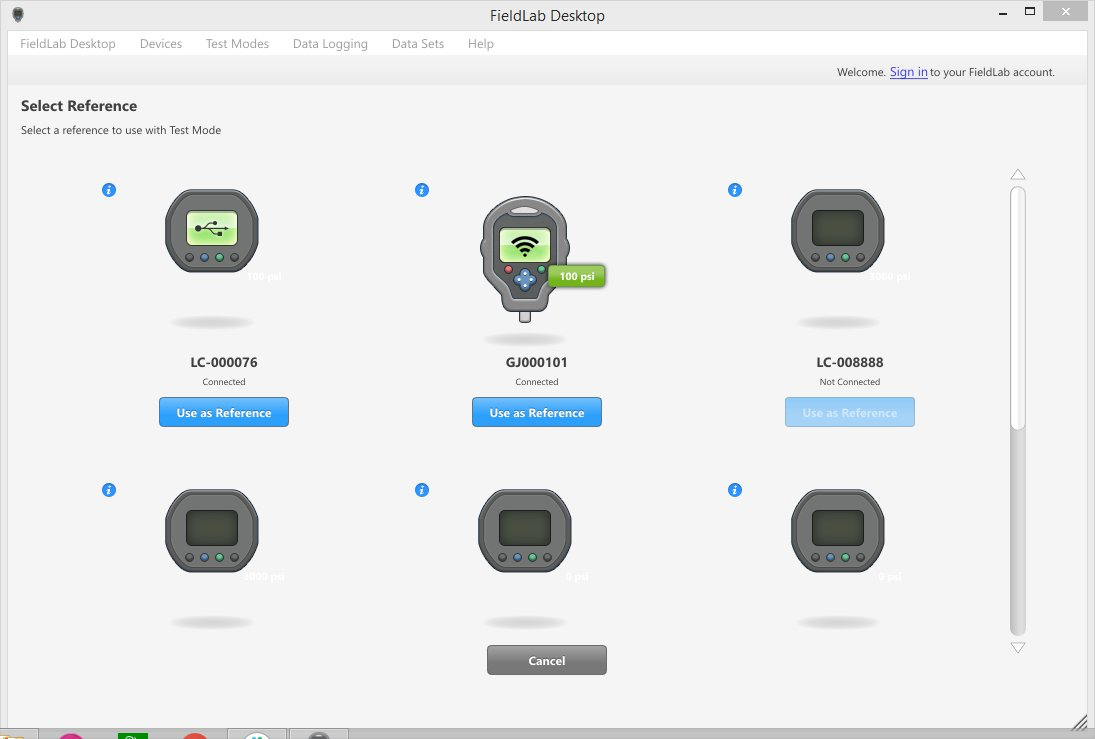Click the LC-000076 device name

tap(223, 362)
